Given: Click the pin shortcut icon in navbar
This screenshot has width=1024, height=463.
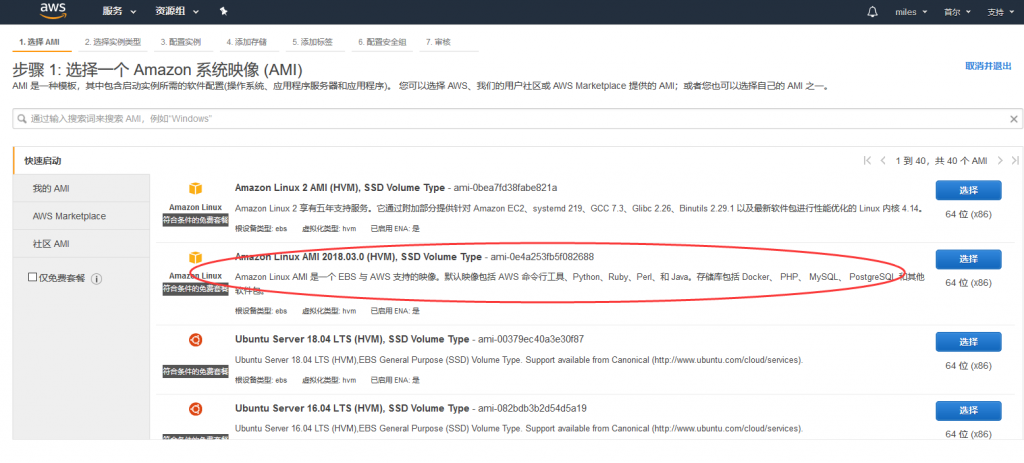Looking at the screenshot, I should point(223,11).
